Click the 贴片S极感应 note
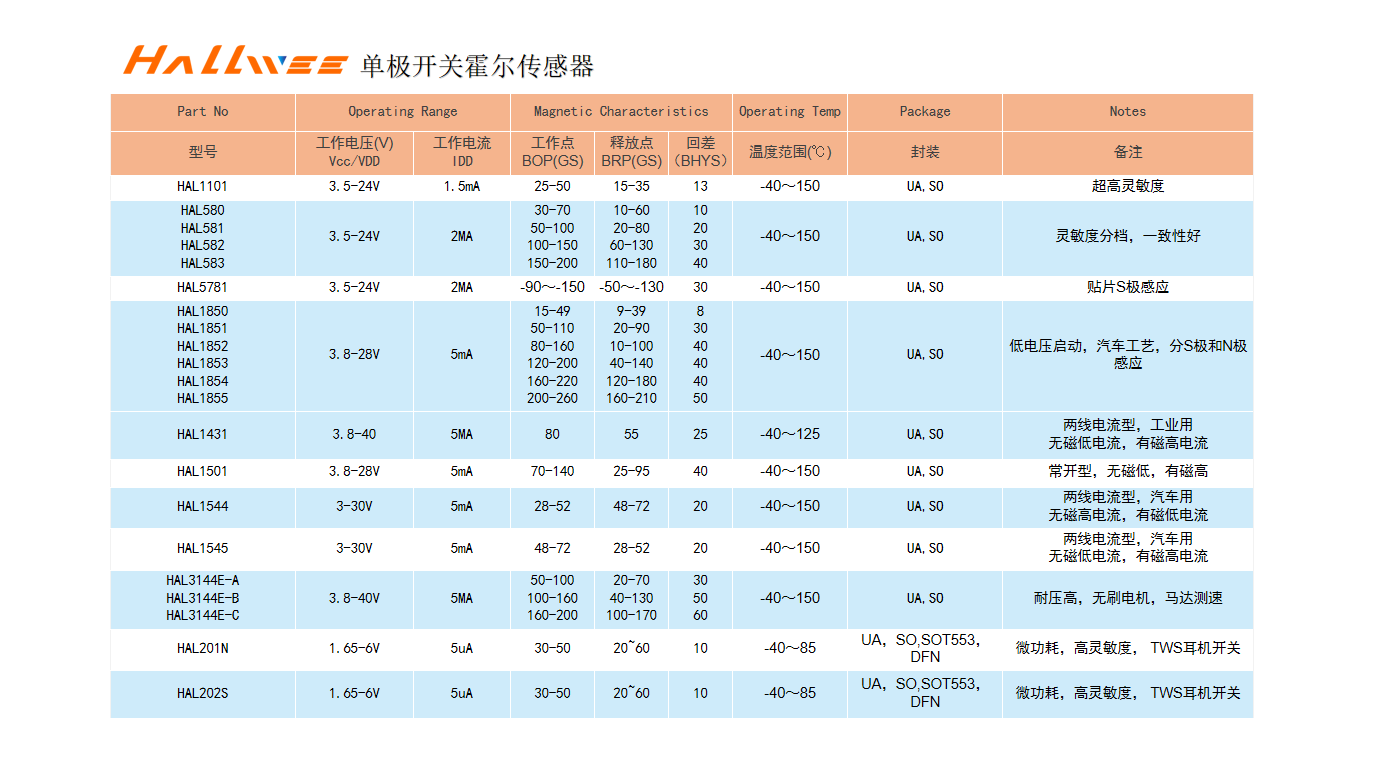 point(1128,288)
